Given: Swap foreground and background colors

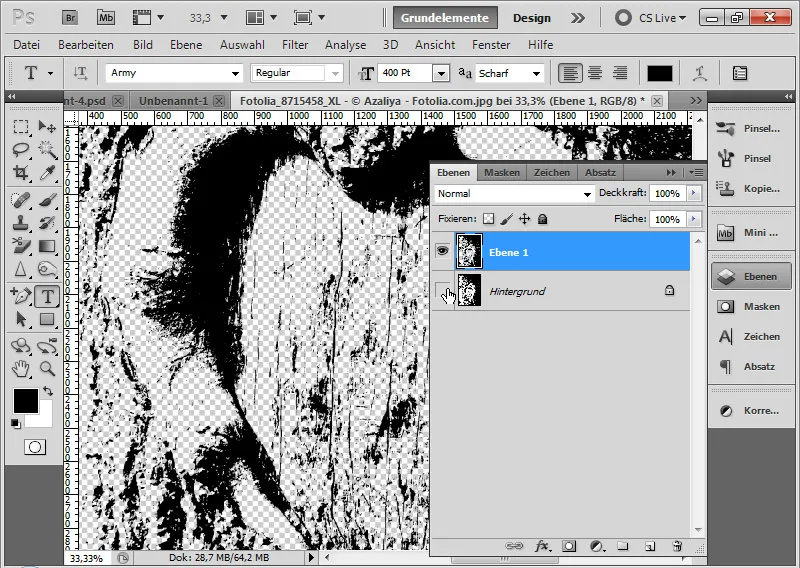Looking at the screenshot, I should (x=48, y=391).
